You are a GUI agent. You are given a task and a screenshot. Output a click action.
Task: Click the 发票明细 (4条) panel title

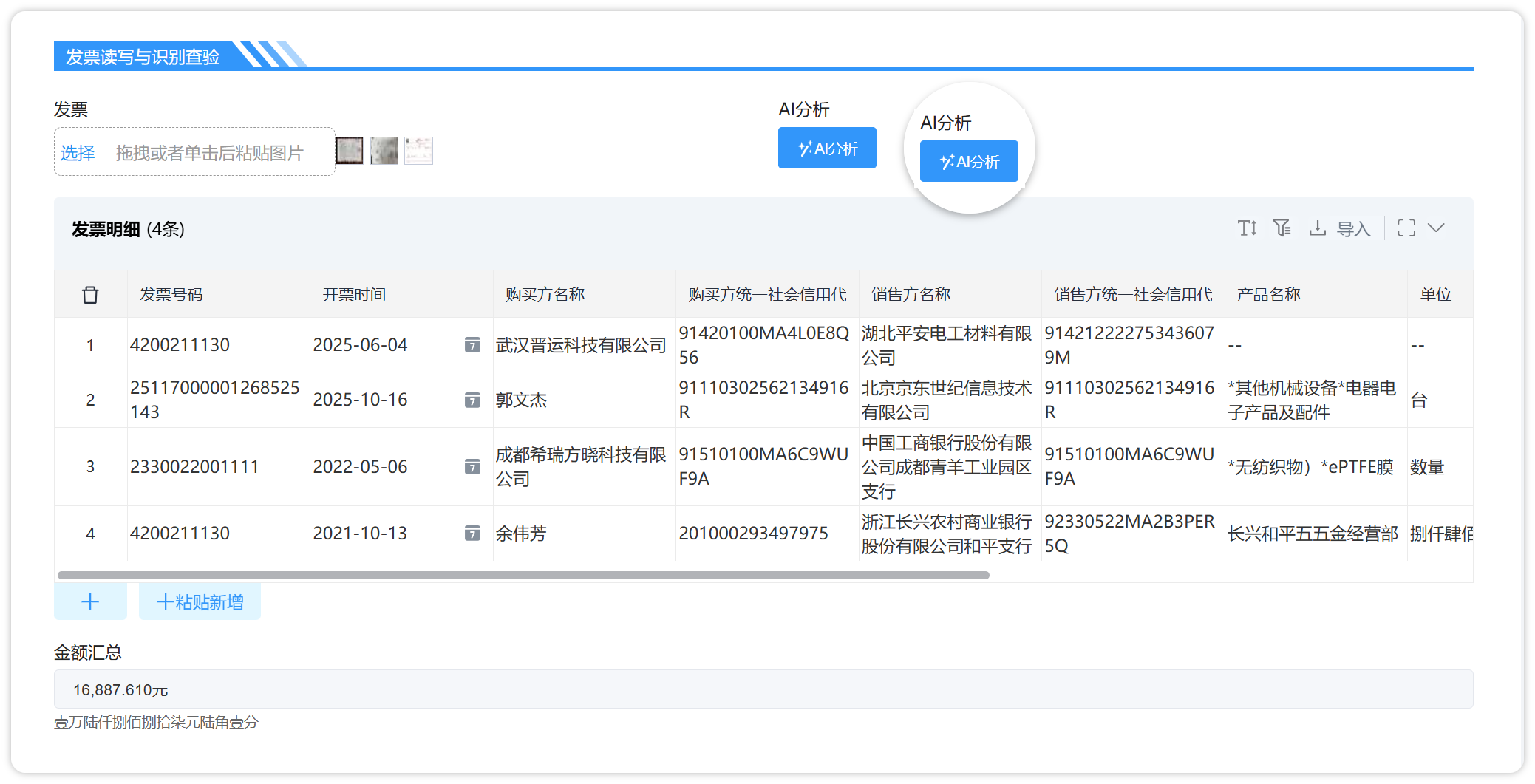pos(128,229)
